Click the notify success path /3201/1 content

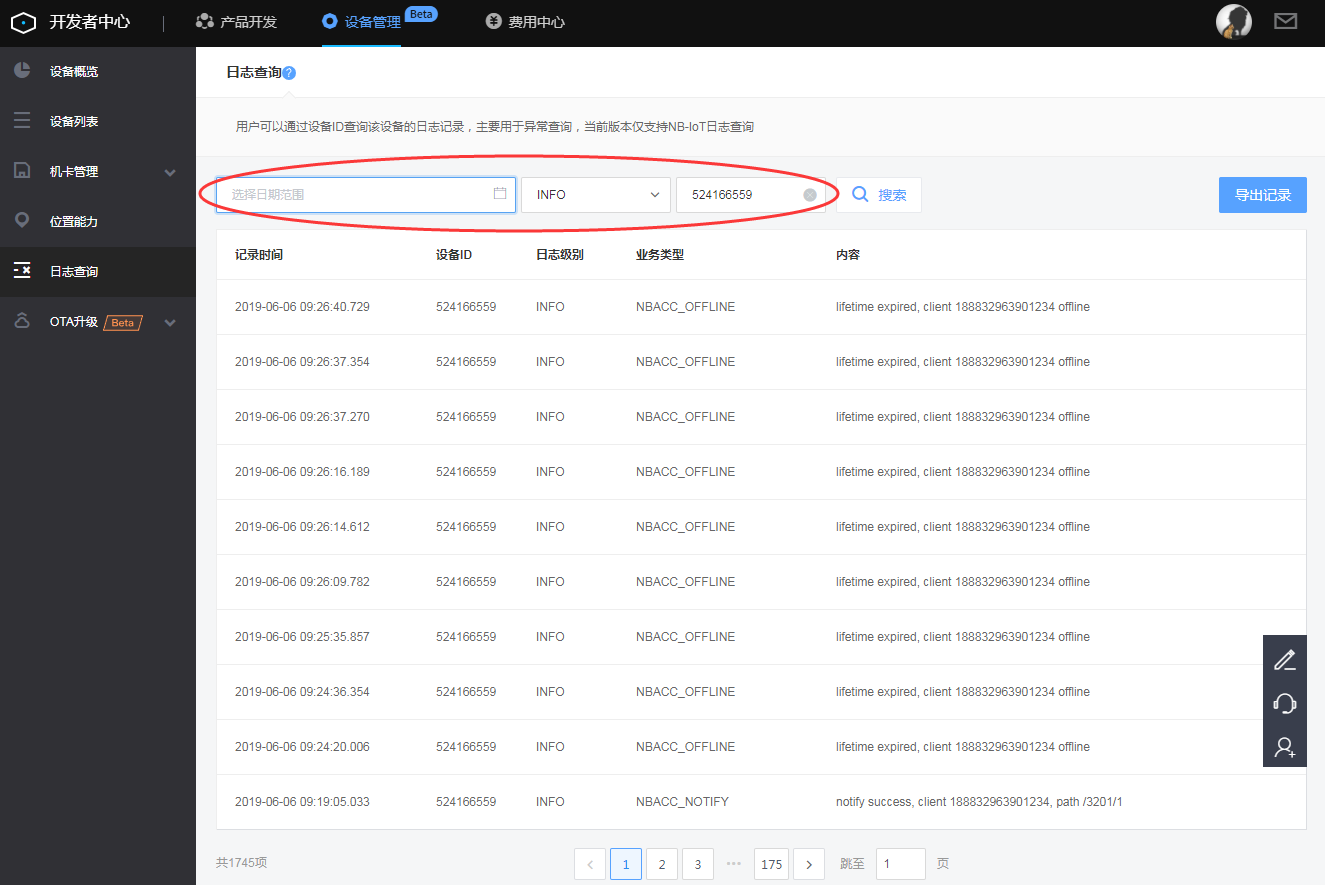979,802
